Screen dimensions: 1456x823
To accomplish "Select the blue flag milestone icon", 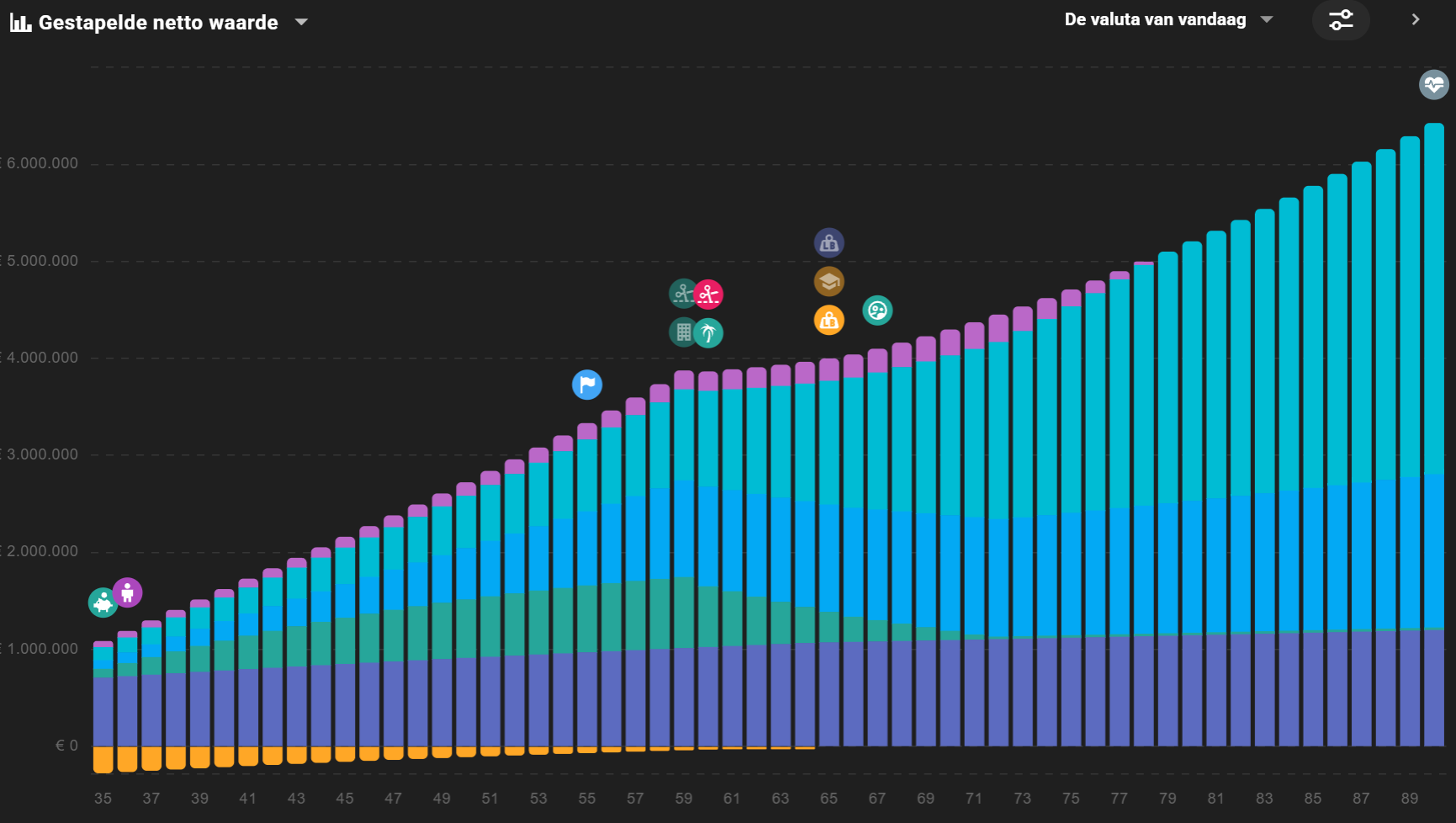I will pos(587,385).
